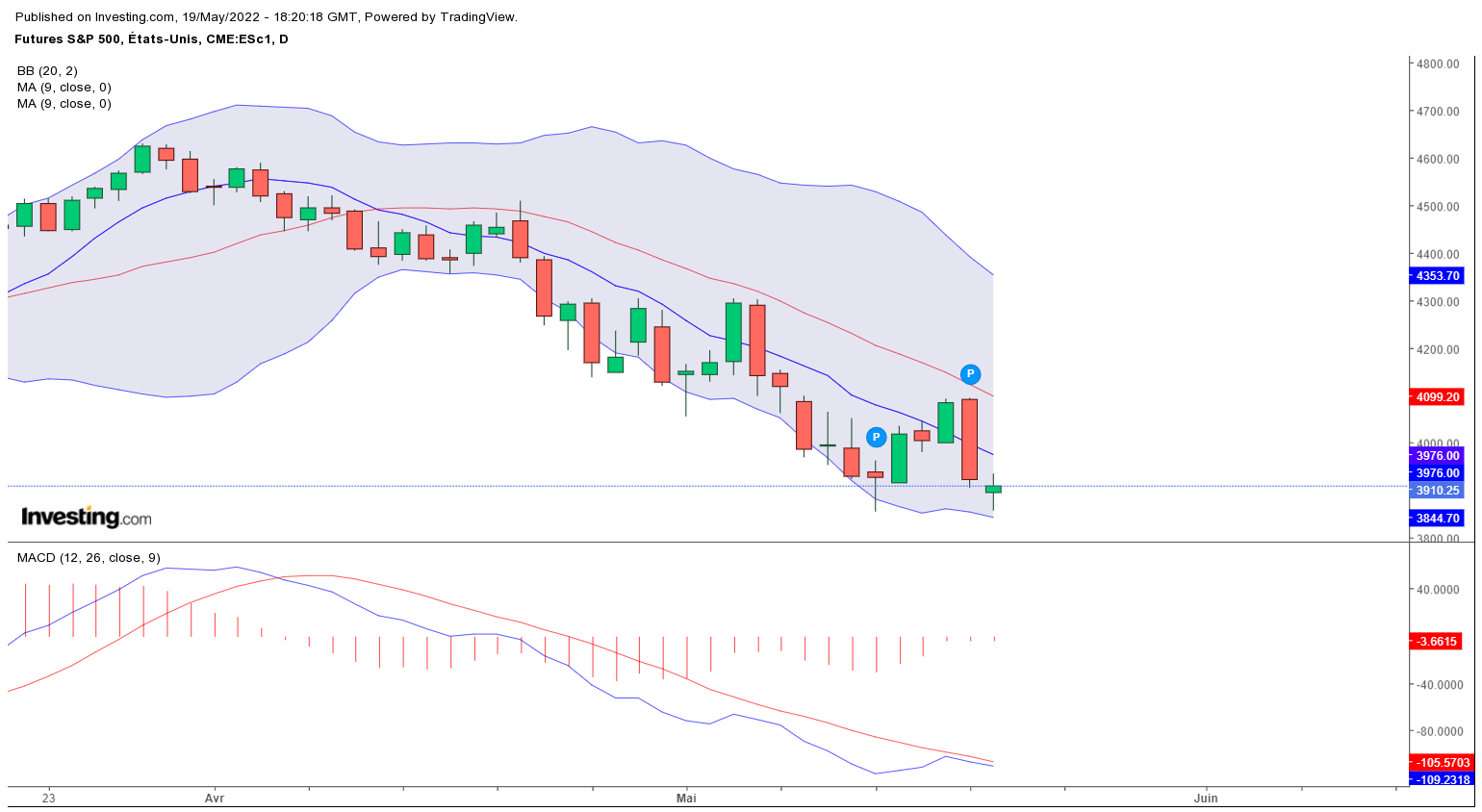Screen dimensions: 1482x812
Task: Click the -105.5703 MACD signal value
Action: click(x=1443, y=763)
